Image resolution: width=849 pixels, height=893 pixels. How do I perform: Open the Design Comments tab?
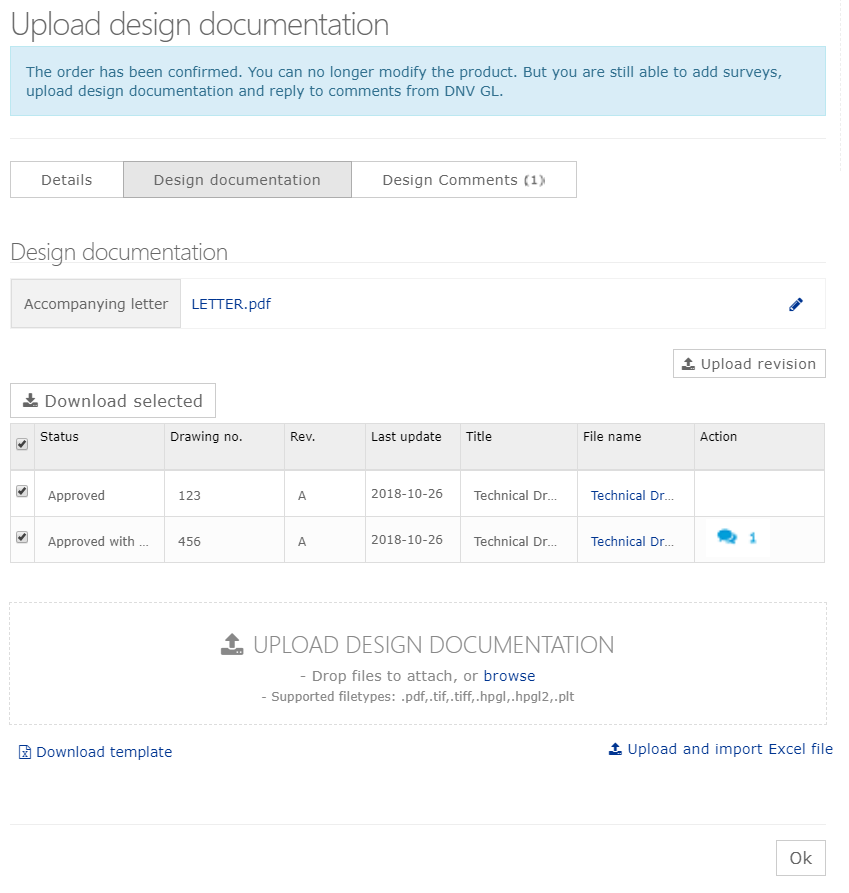click(463, 179)
